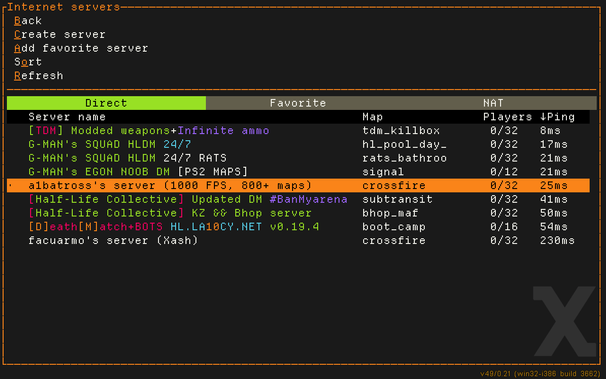Viewport: 606px width, 379px height.
Task: Click the 0/12 players value
Action: 504,172
